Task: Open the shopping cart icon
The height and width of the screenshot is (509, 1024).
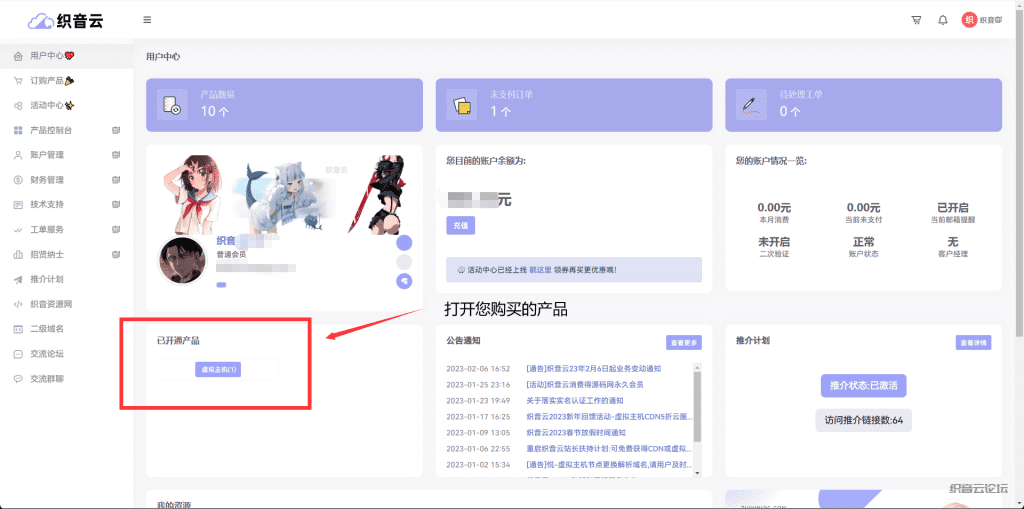Action: coord(916,20)
